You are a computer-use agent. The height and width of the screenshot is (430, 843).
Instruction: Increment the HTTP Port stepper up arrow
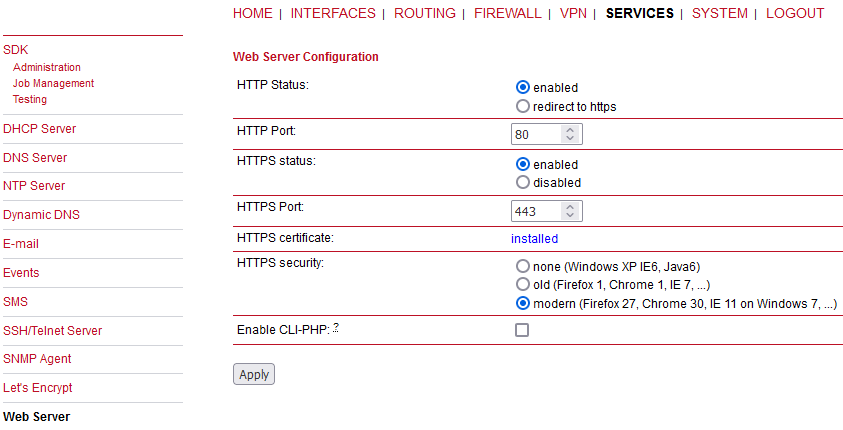(570, 130)
